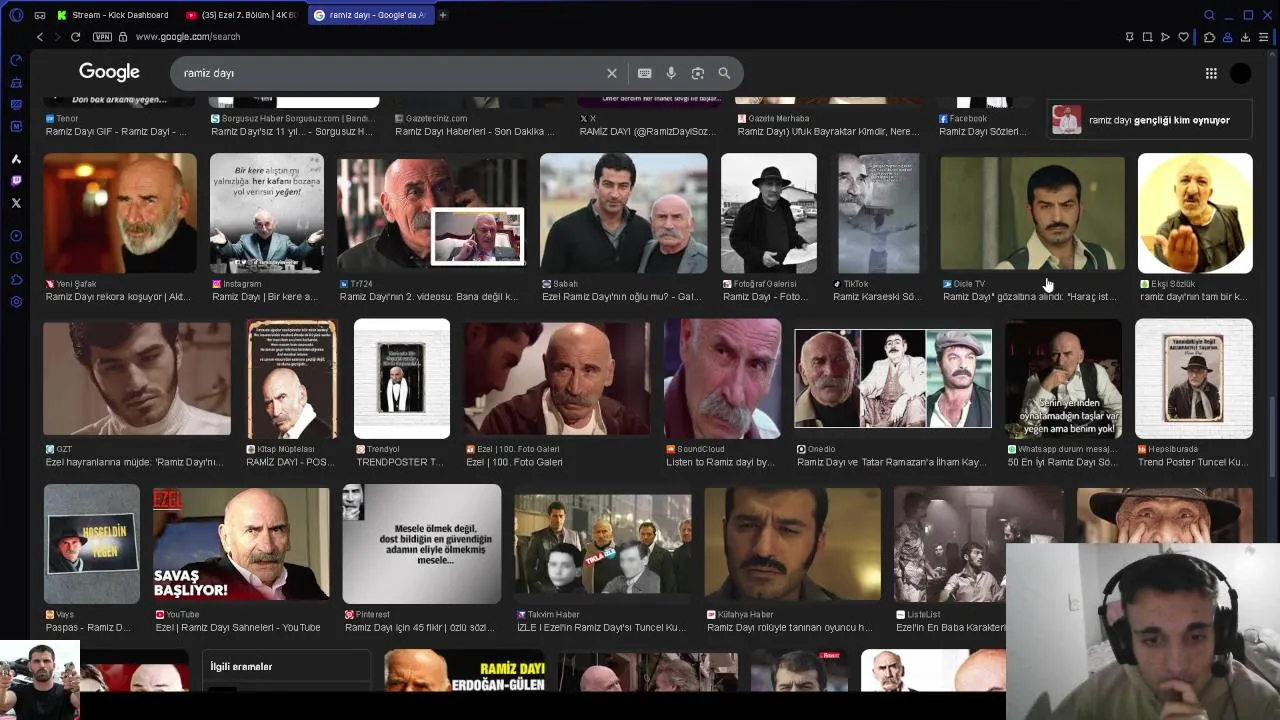The width and height of the screenshot is (1280, 720).
Task: Select the ramiz dayı Google tab
Action: 369,15
